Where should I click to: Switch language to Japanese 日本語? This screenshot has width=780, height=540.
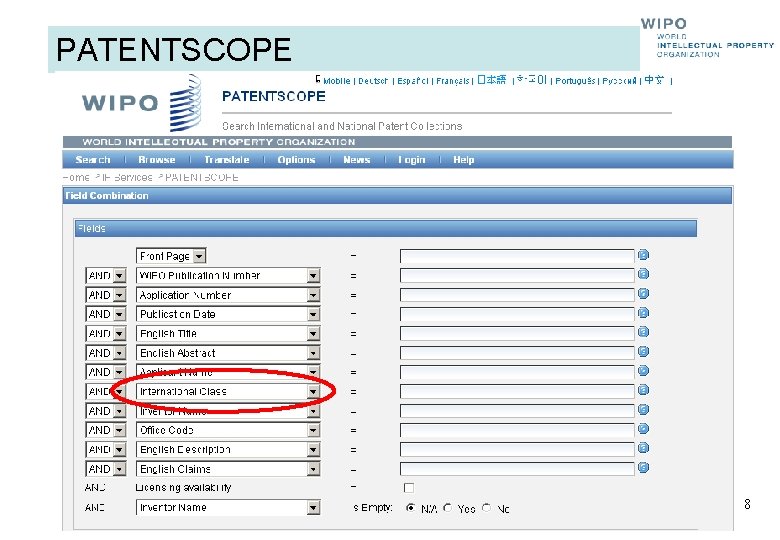tap(491, 80)
